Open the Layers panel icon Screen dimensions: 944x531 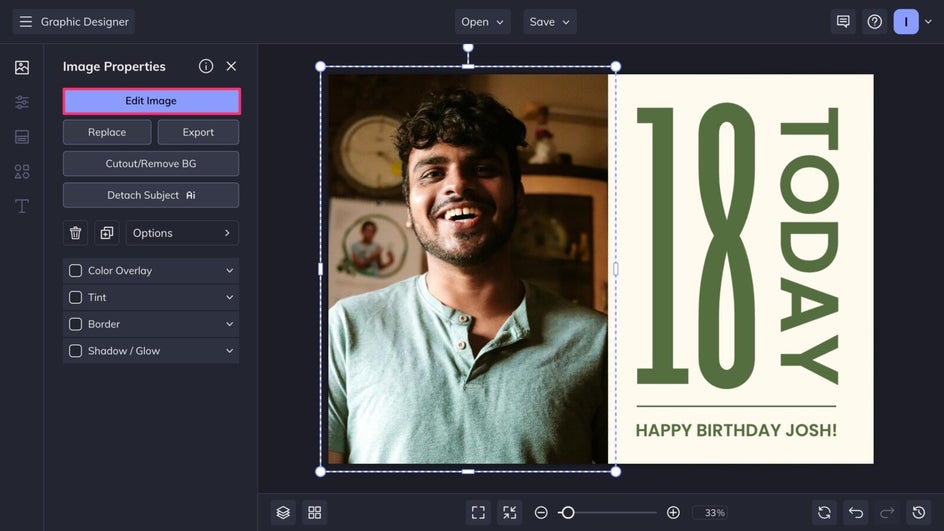click(x=283, y=512)
